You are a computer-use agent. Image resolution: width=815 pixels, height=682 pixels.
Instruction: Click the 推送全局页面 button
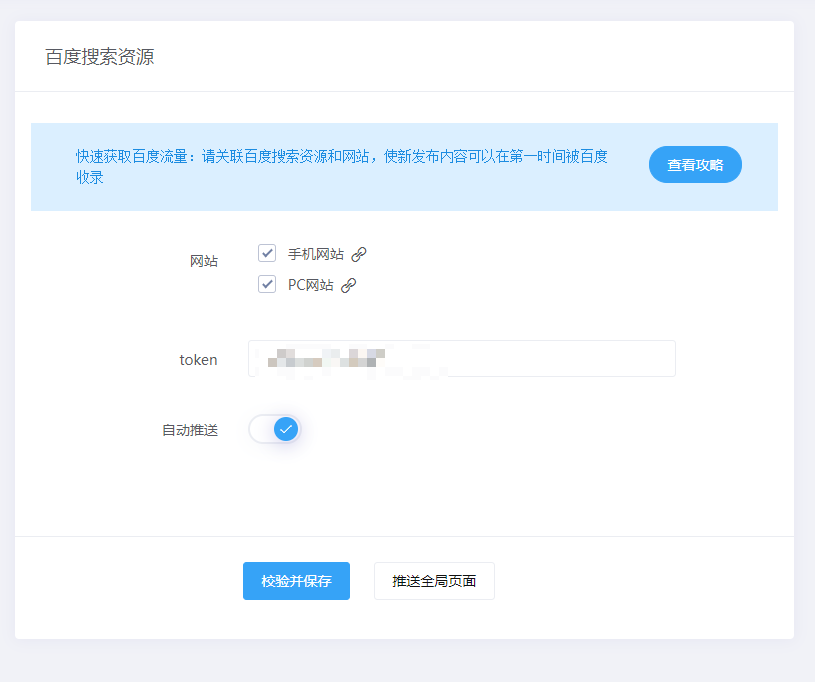(x=434, y=581)
